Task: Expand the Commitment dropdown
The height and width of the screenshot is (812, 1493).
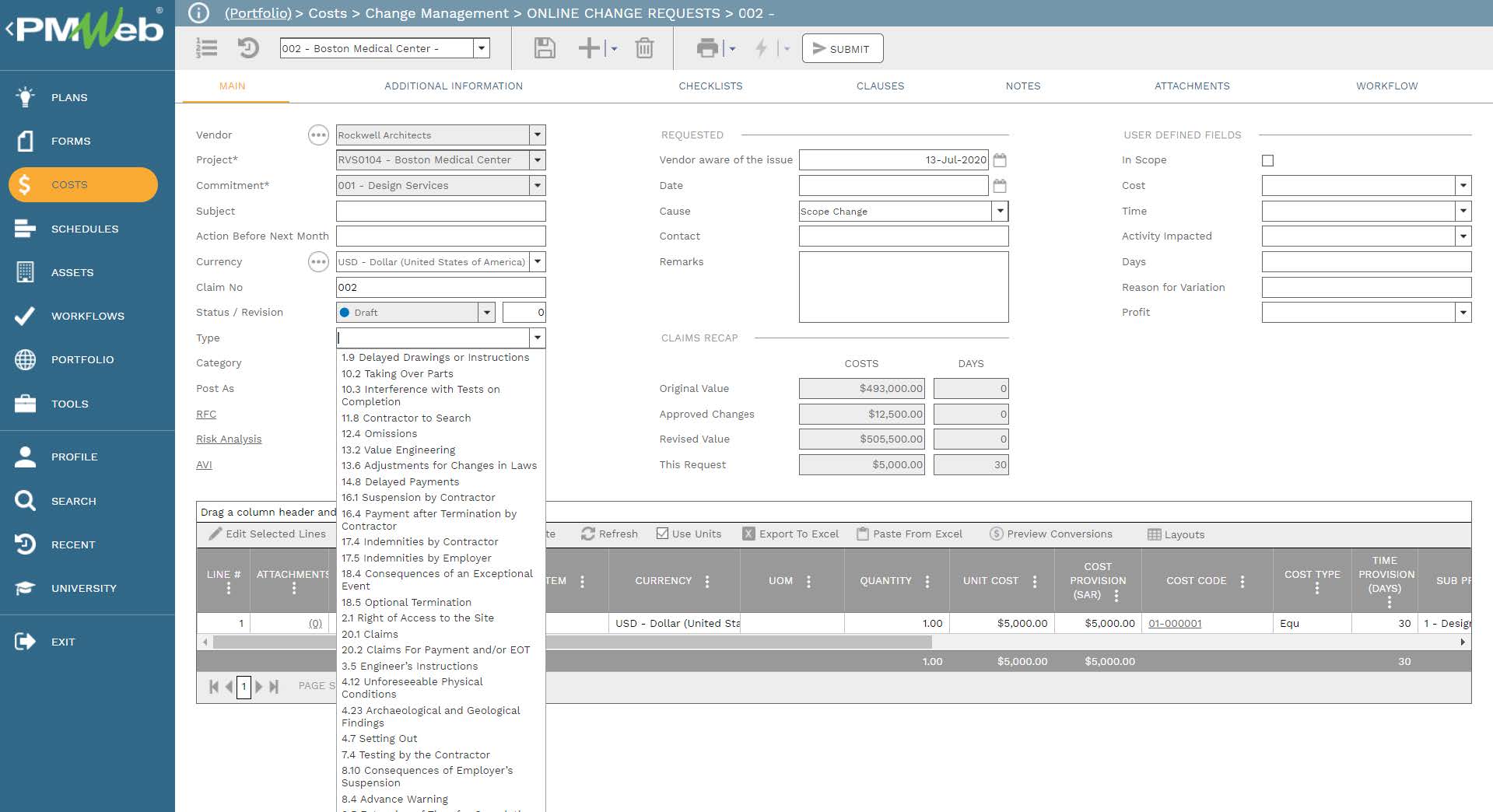Action: (538, 186)
